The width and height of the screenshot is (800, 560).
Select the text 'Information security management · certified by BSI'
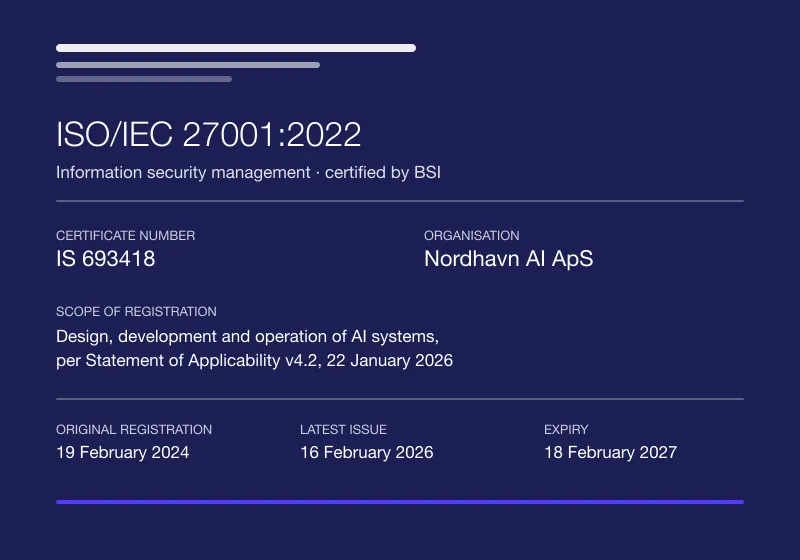pos(248,172)
